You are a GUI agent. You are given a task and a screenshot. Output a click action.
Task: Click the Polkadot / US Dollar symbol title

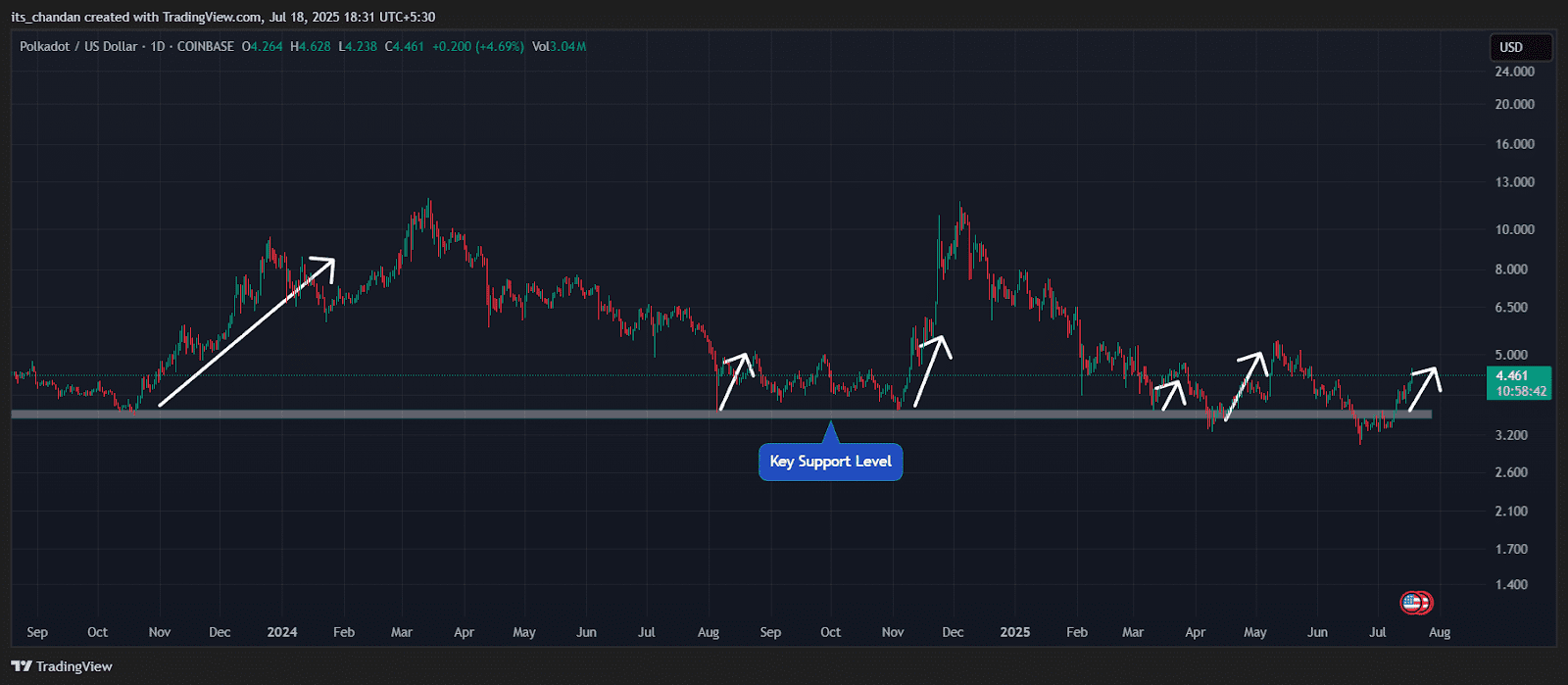click(78, 46)
